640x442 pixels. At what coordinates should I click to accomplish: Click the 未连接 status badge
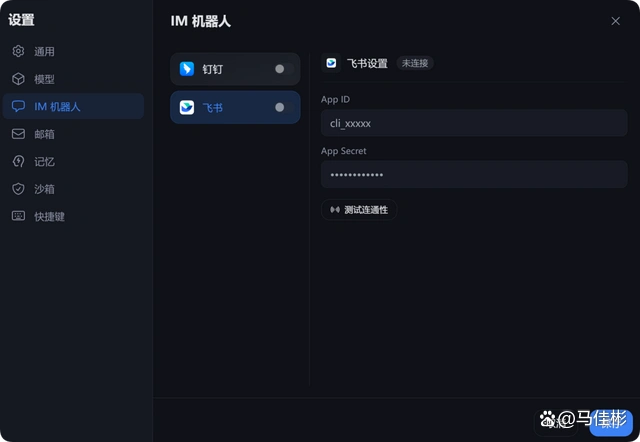(x=415, y=63)
